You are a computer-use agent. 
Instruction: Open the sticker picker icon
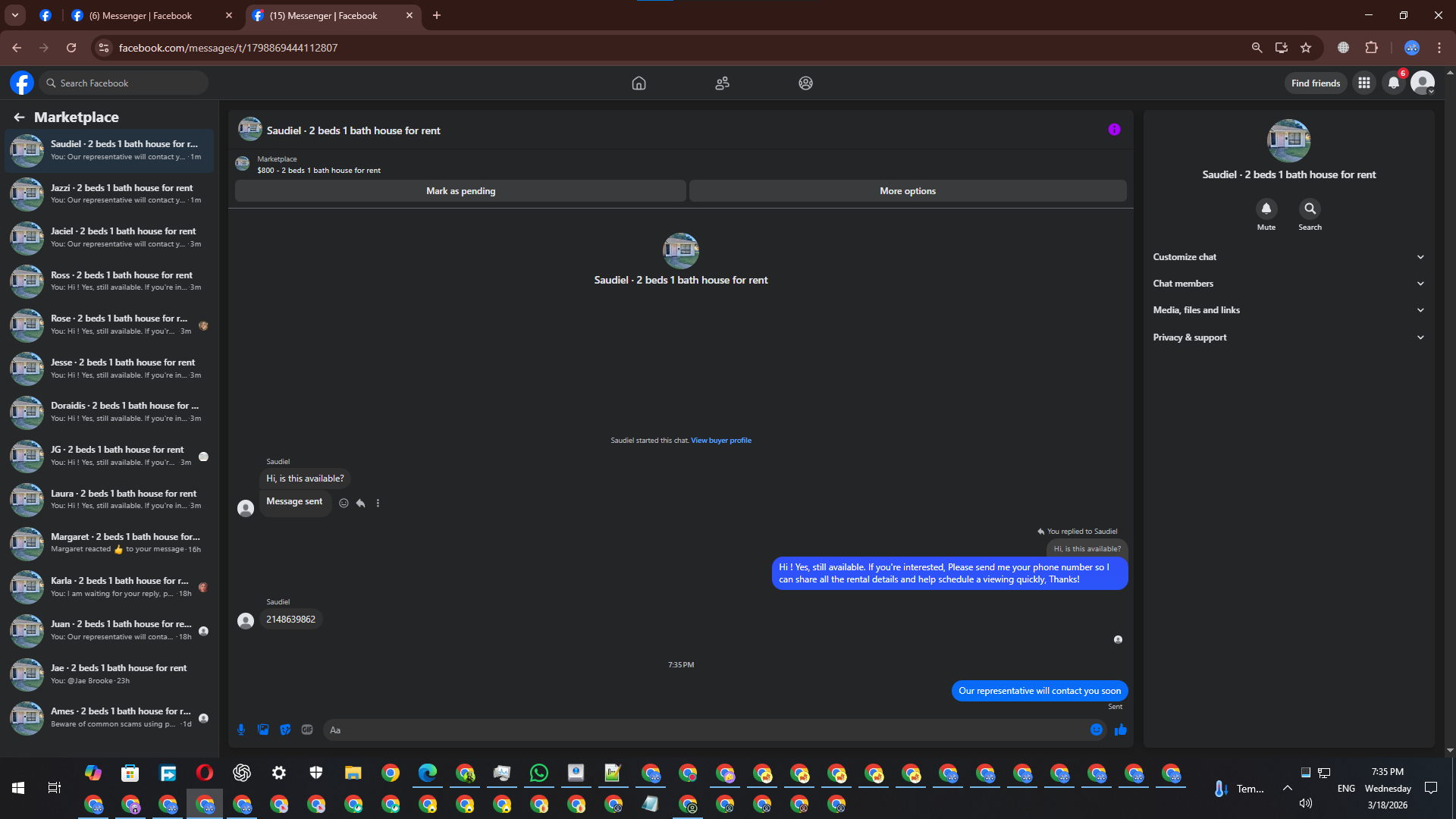(x=285, y=730)
